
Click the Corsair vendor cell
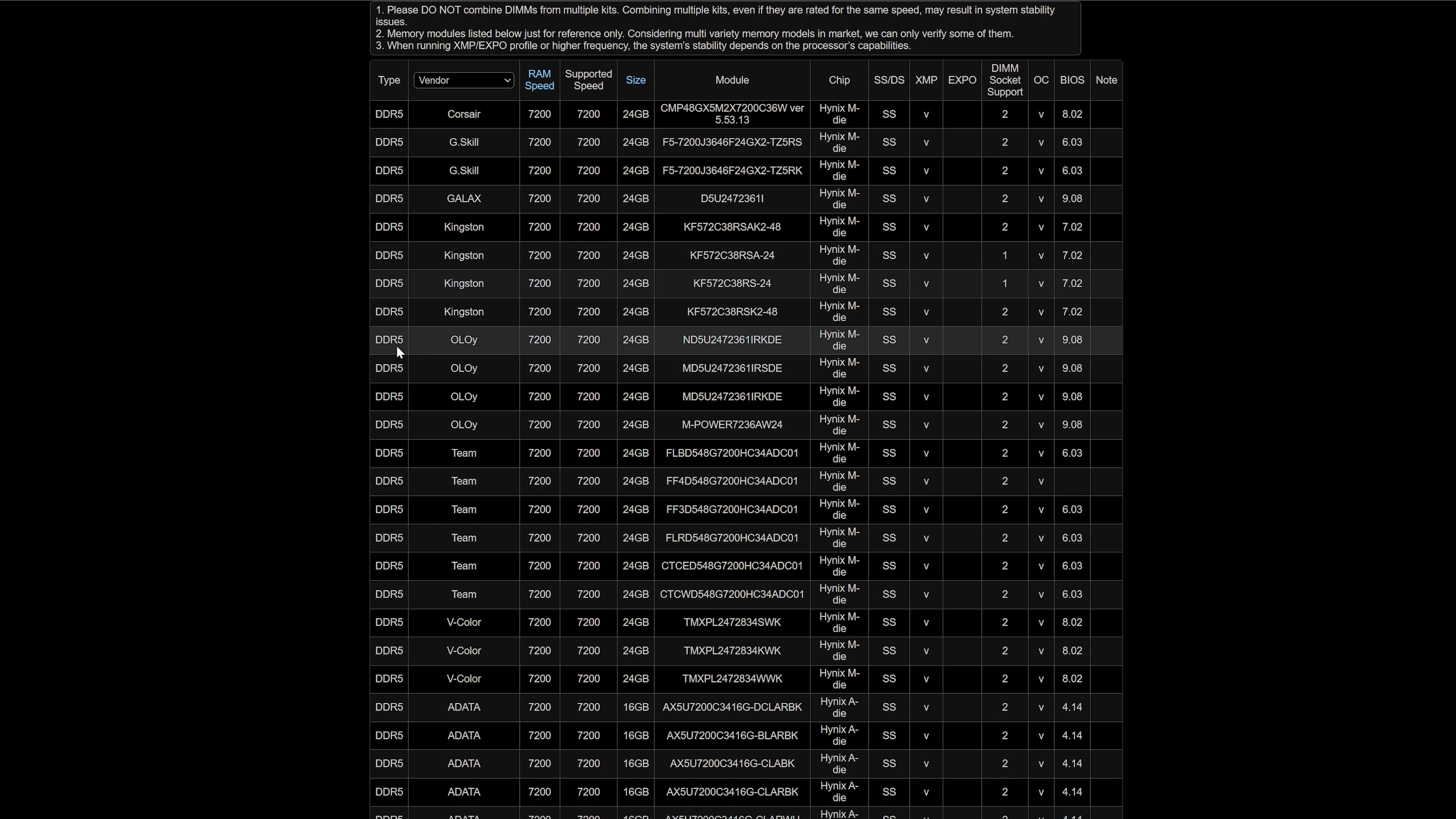point(463,114)
